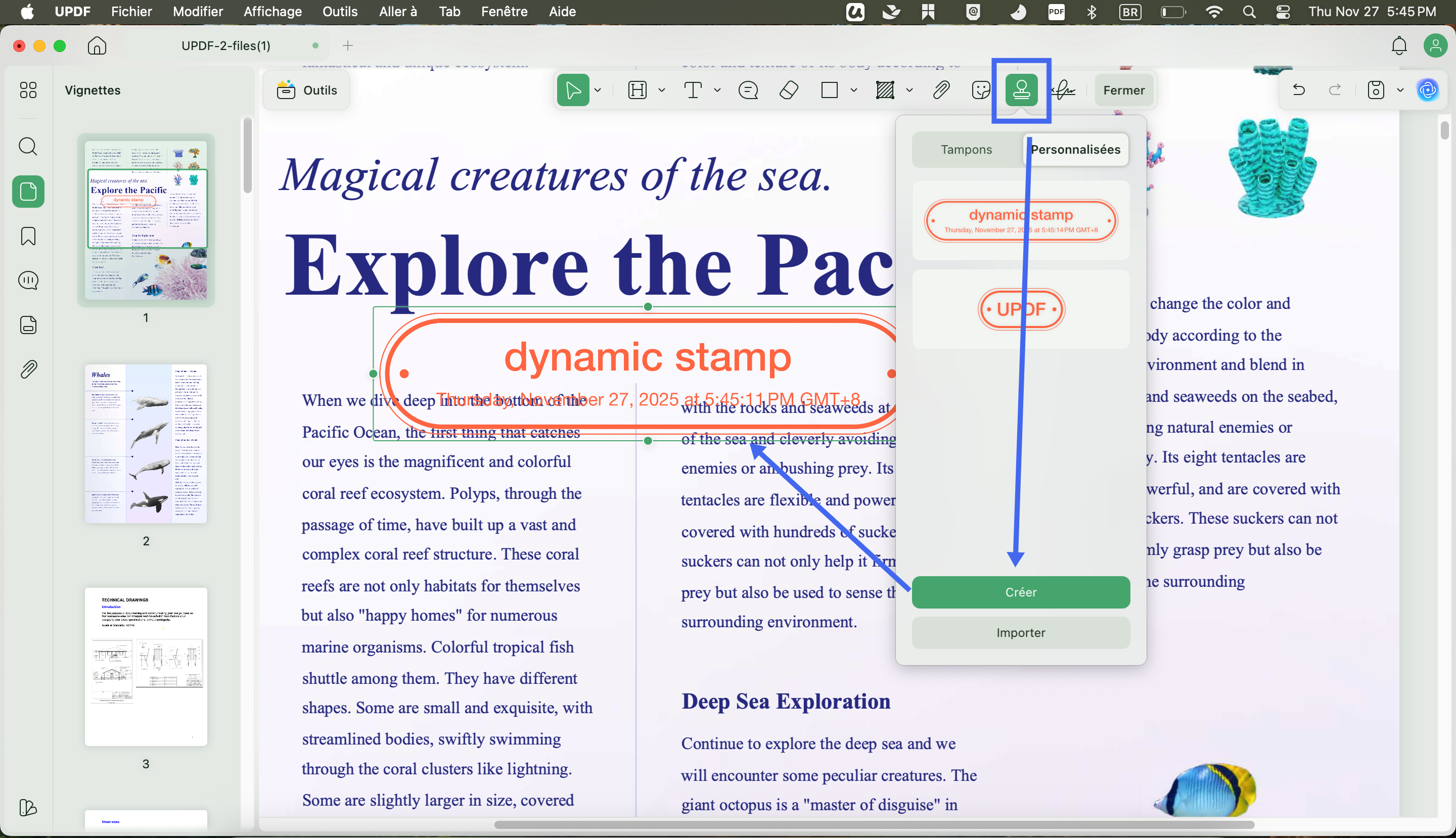The image size is (1456, 838).
Task: Open the save options dropdown
Action: click(x=1400, y=90)
